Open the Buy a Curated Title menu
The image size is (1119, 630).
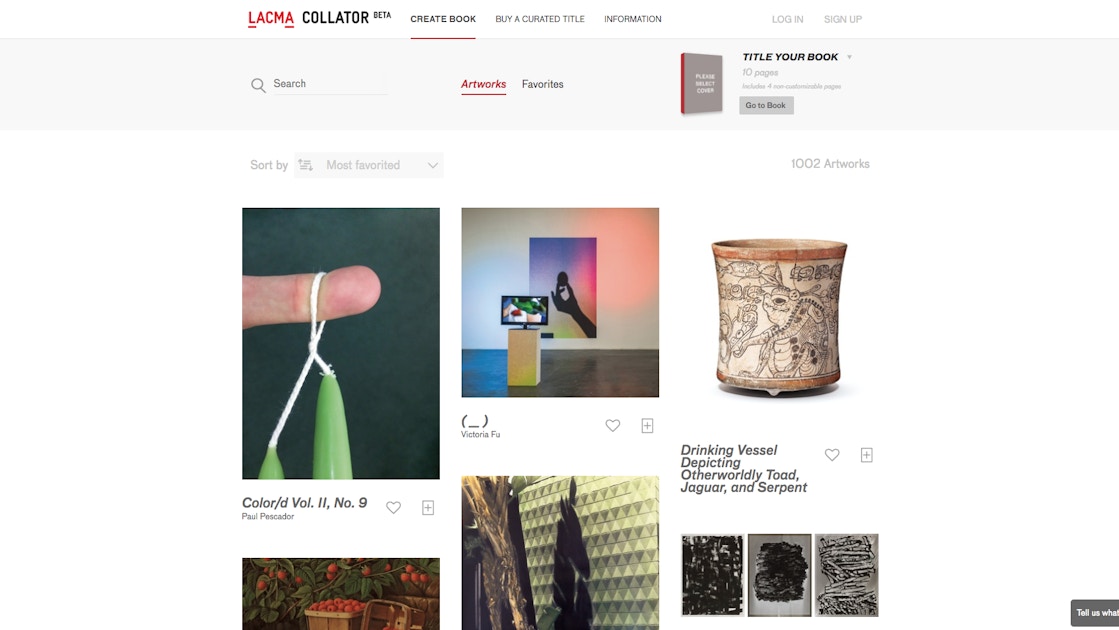tap(540, 19)
